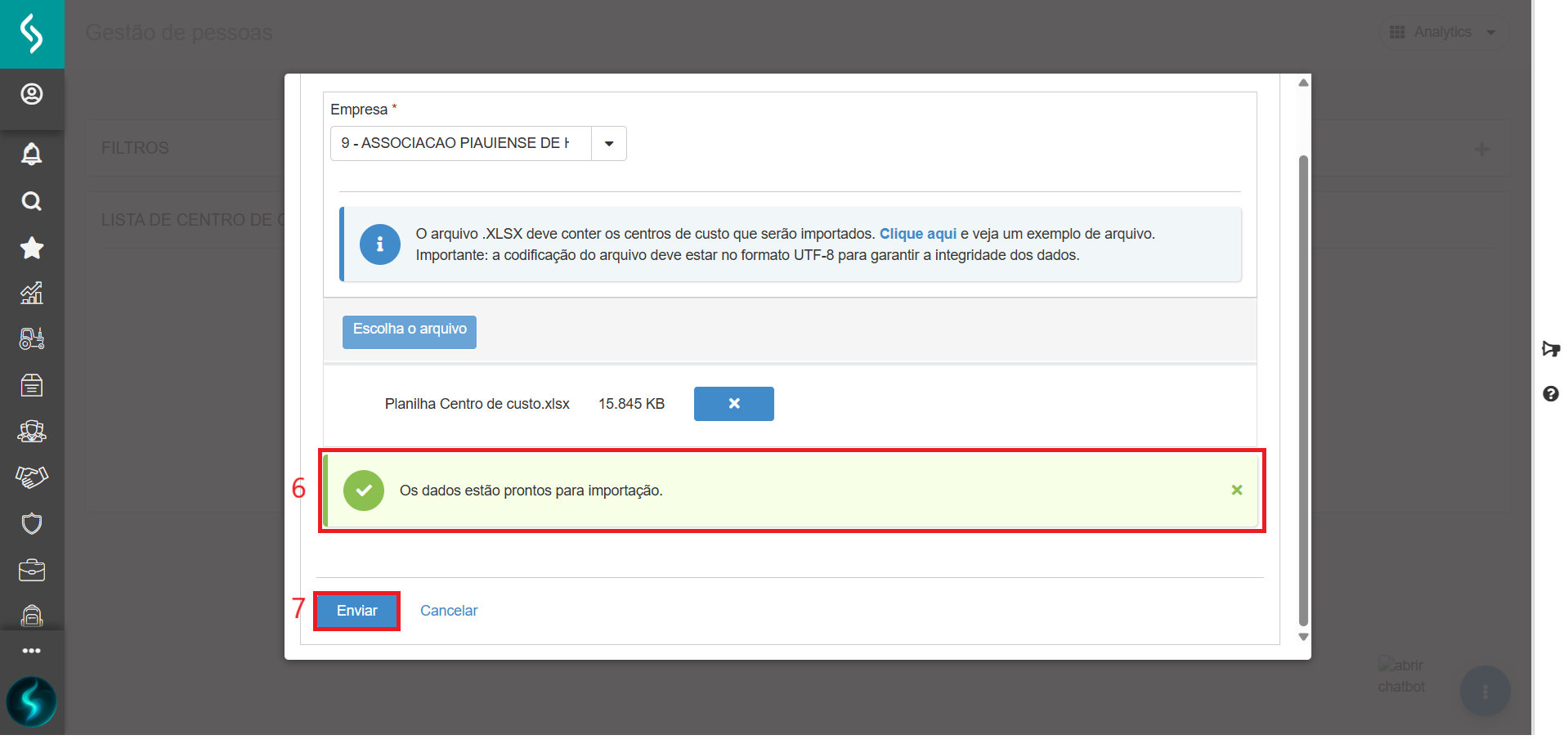
Task: Click the user profile icon in sidebar
Action: pyautogui.click(x=32, y=95)
